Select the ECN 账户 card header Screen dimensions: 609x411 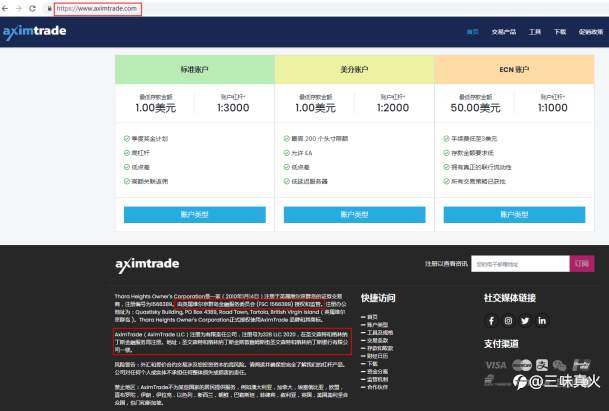(514, 70)
